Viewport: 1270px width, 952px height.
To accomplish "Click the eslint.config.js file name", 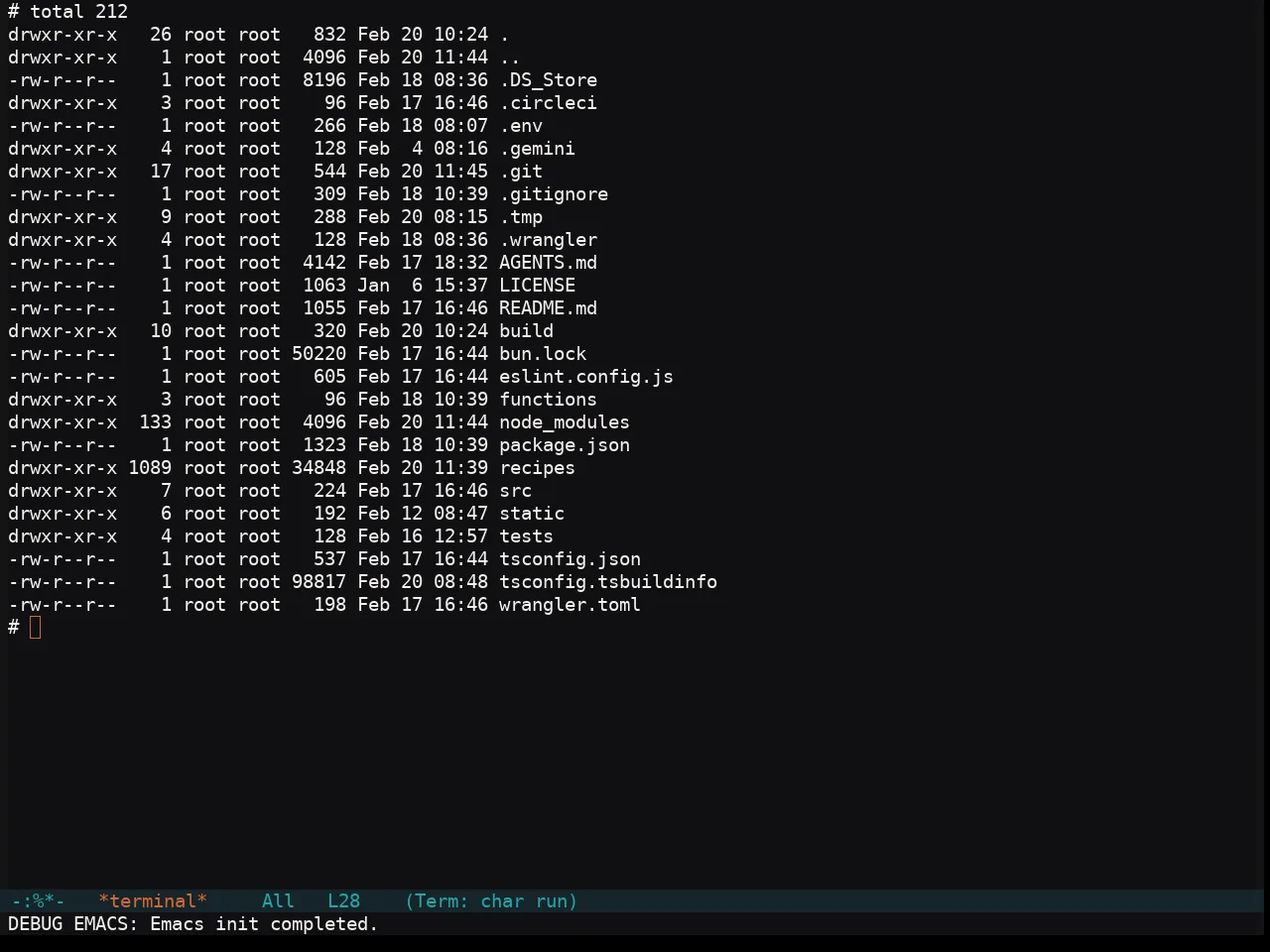I will point(586,377).
